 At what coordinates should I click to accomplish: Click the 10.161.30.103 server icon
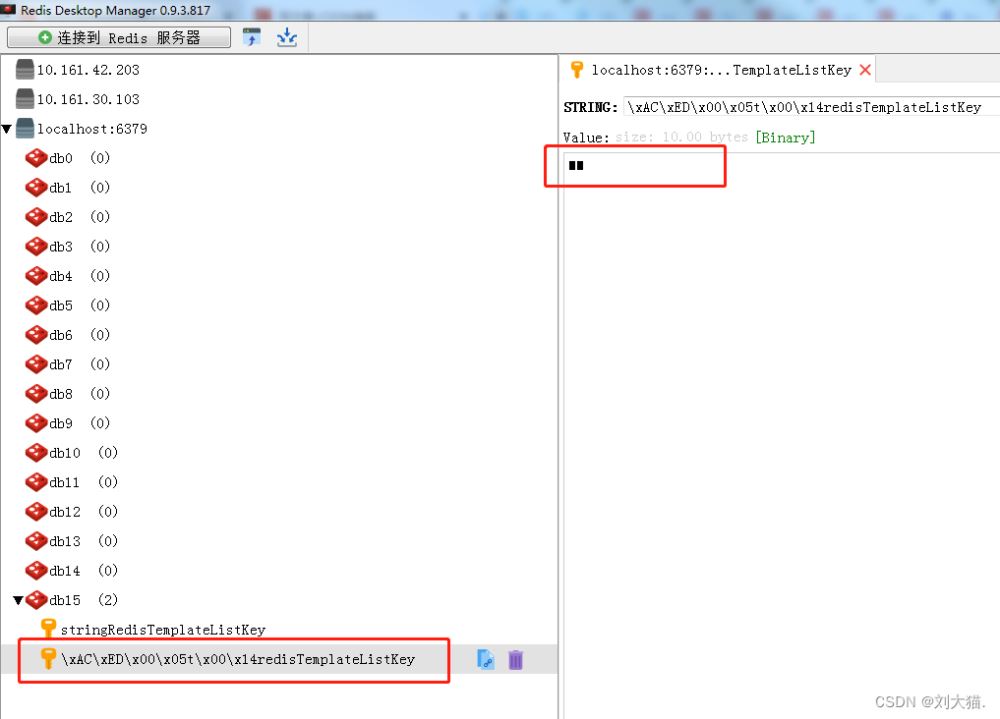click(25, 99)
